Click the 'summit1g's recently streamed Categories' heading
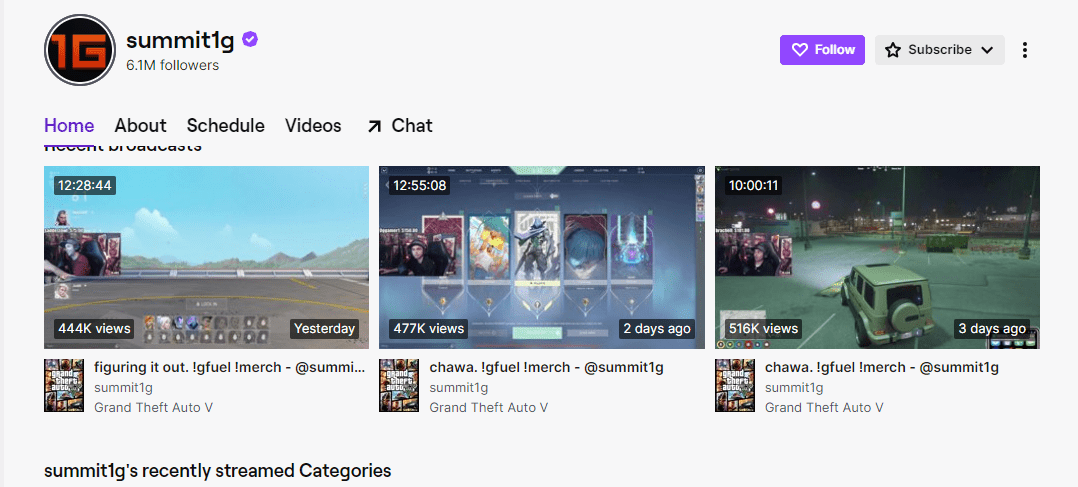The image size is (1078, 487). 218,471
